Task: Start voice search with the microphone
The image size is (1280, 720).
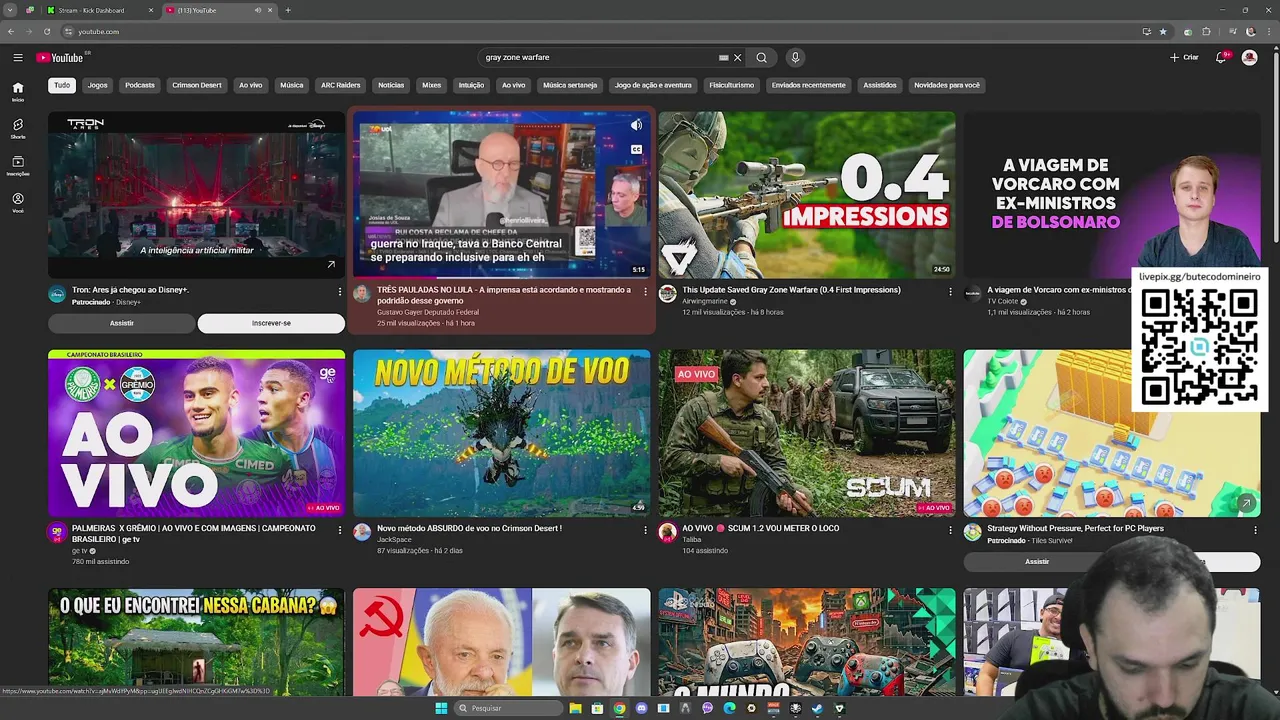Action: coord(795,58)
